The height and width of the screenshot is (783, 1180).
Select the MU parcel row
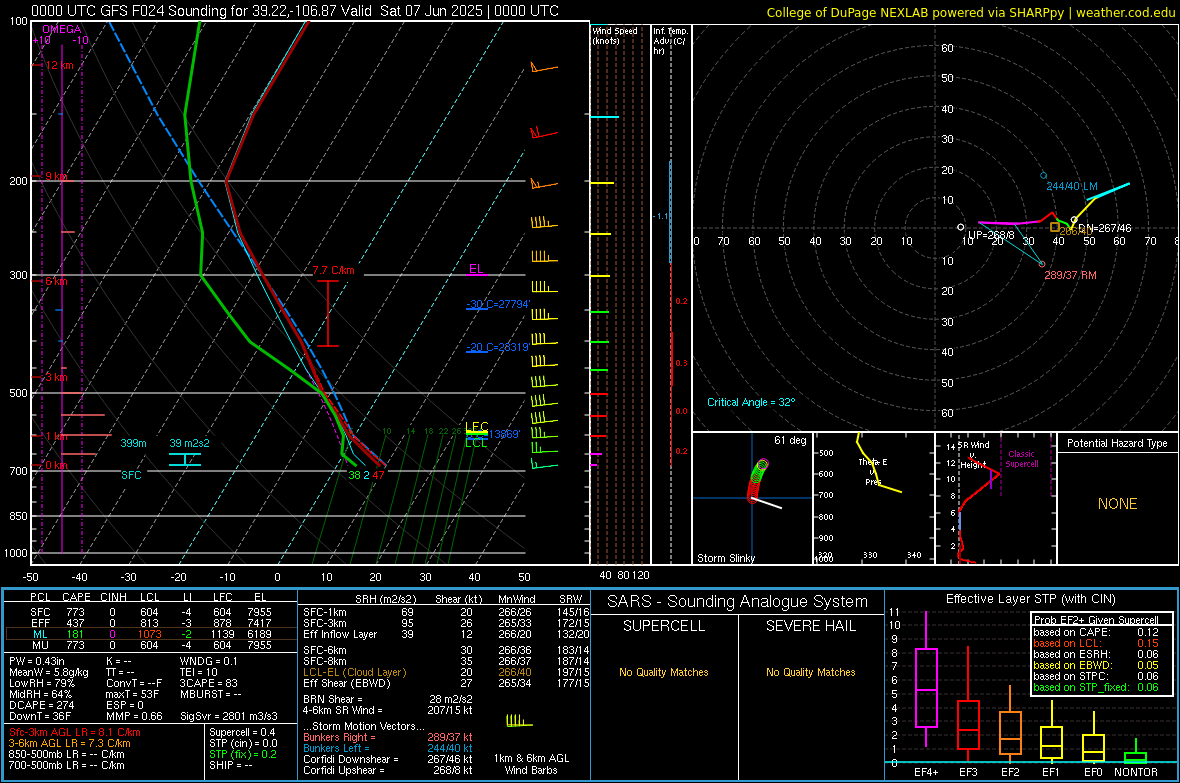151,645
